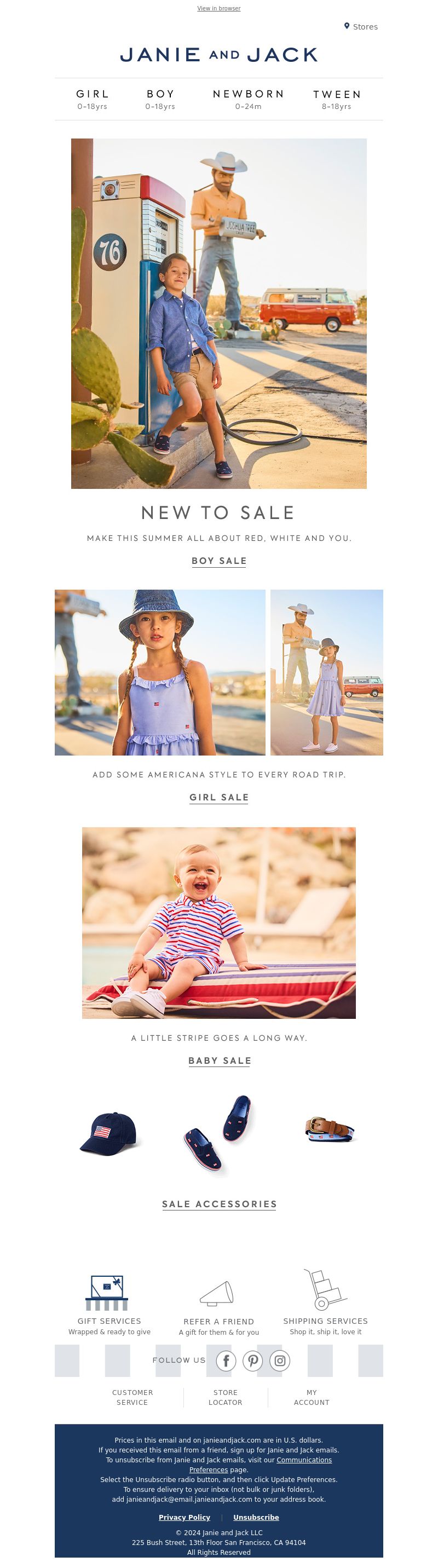Select the Girl 0-18yrs menu item

tap(93, 99)
